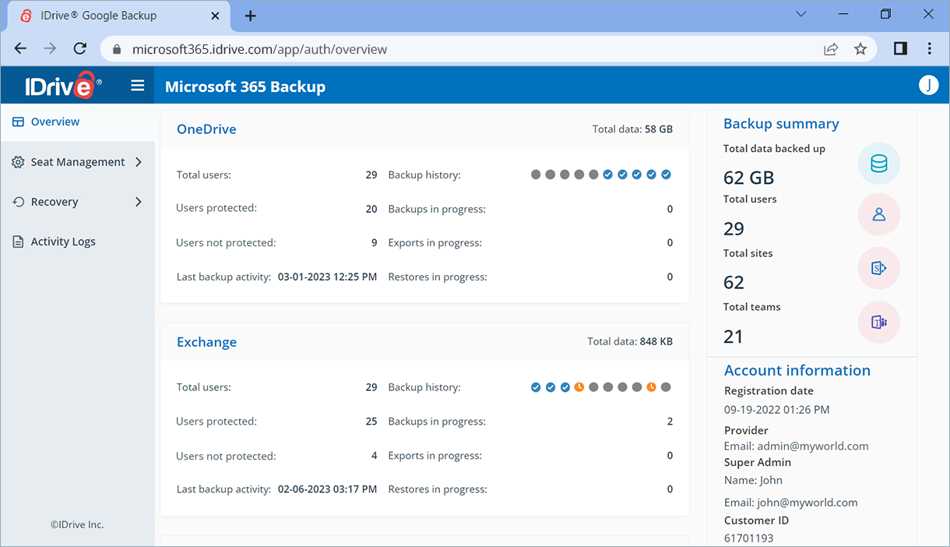Click OneDrive 'Total data: 58 GB' text
Image resolution: width=950 pixels, height=547 pixels.
pos(632,129)
